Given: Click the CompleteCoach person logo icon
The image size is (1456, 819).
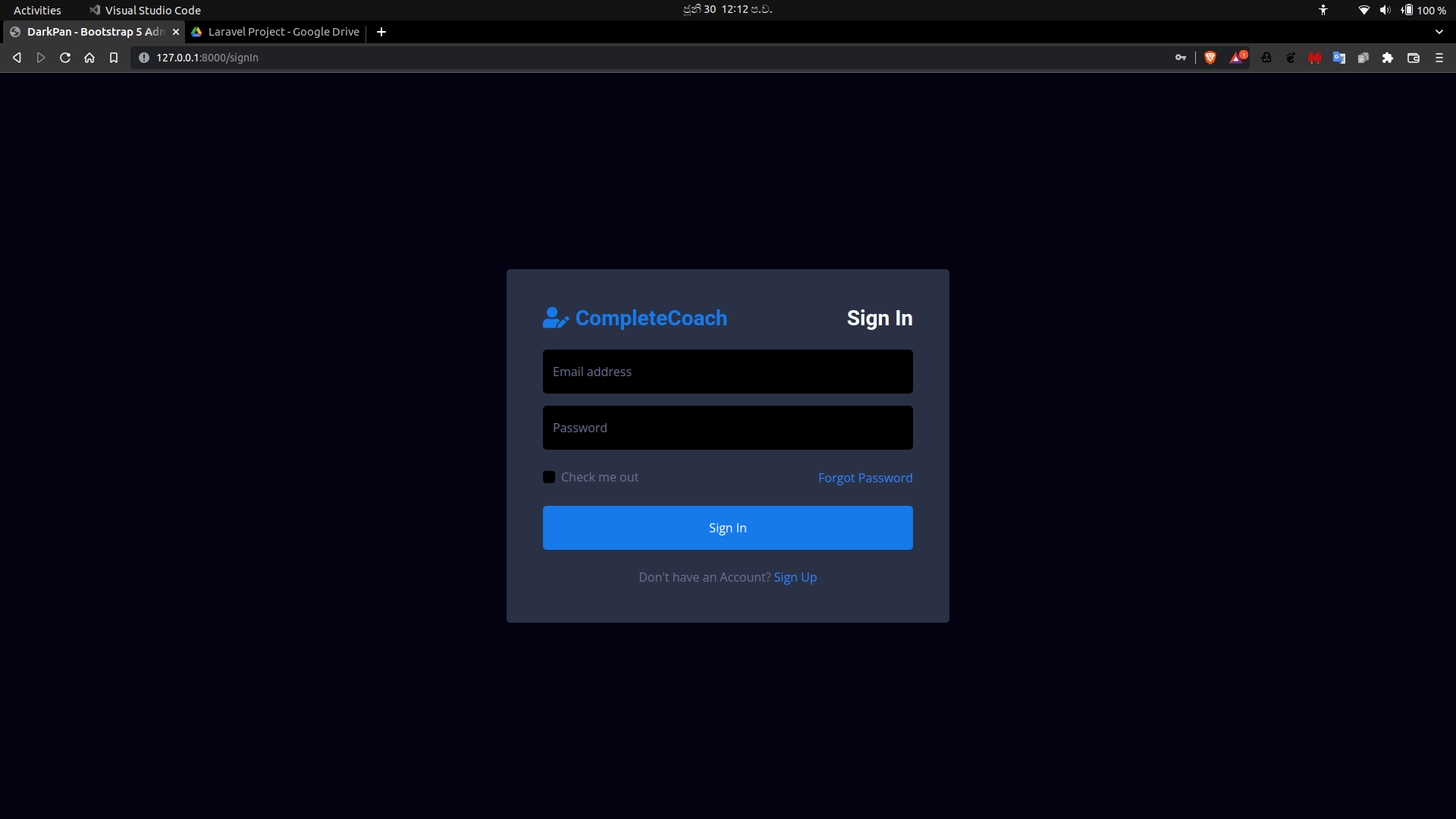Looking at the screenshot, I should (x=554, y=318).
